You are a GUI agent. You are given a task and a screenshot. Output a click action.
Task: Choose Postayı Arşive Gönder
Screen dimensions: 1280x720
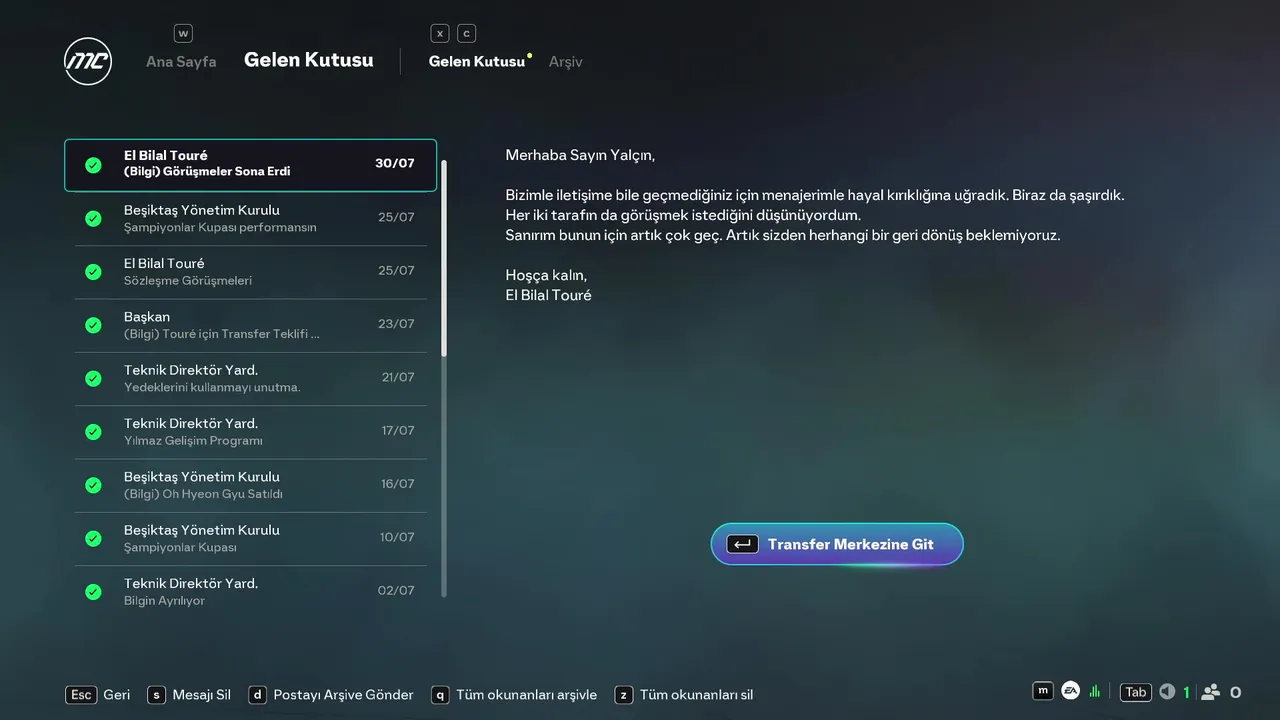(x=331, y=694)
